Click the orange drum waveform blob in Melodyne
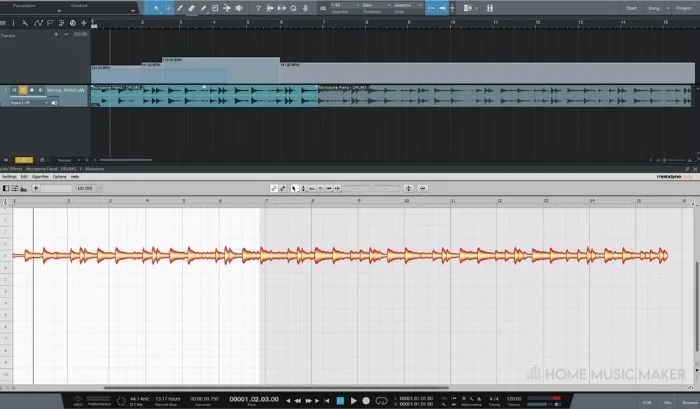The height and width of the screenshot is (409, 700). click(340, 255)
